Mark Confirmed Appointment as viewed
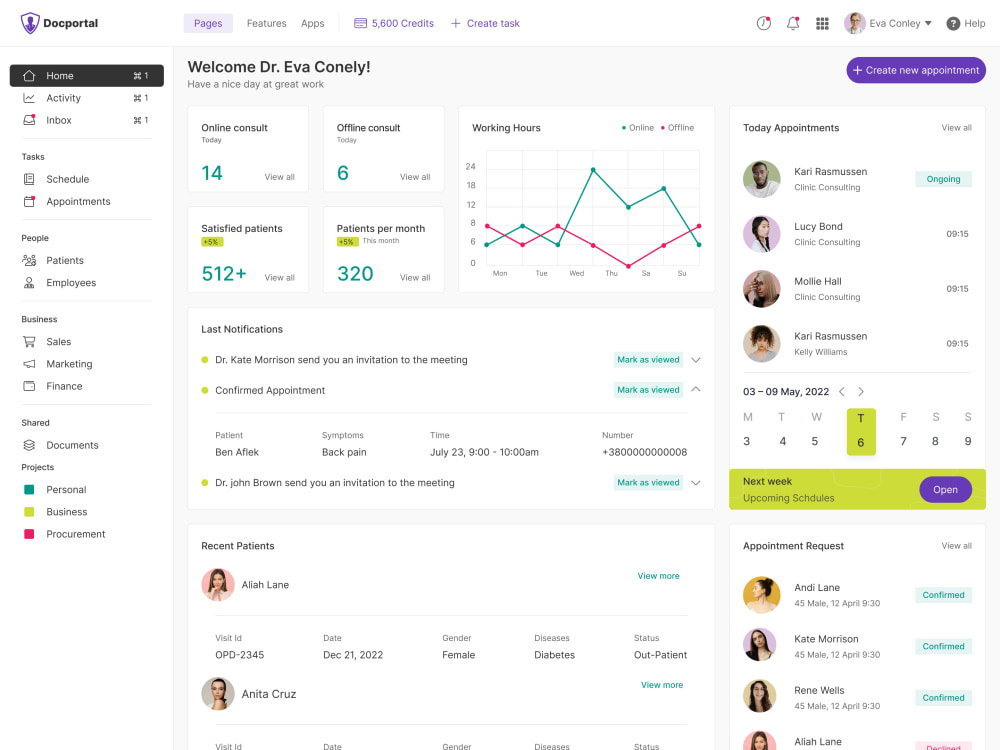The width and height of the screenshot is (1000, 750). pyautogui.click(x=648, y=390)
